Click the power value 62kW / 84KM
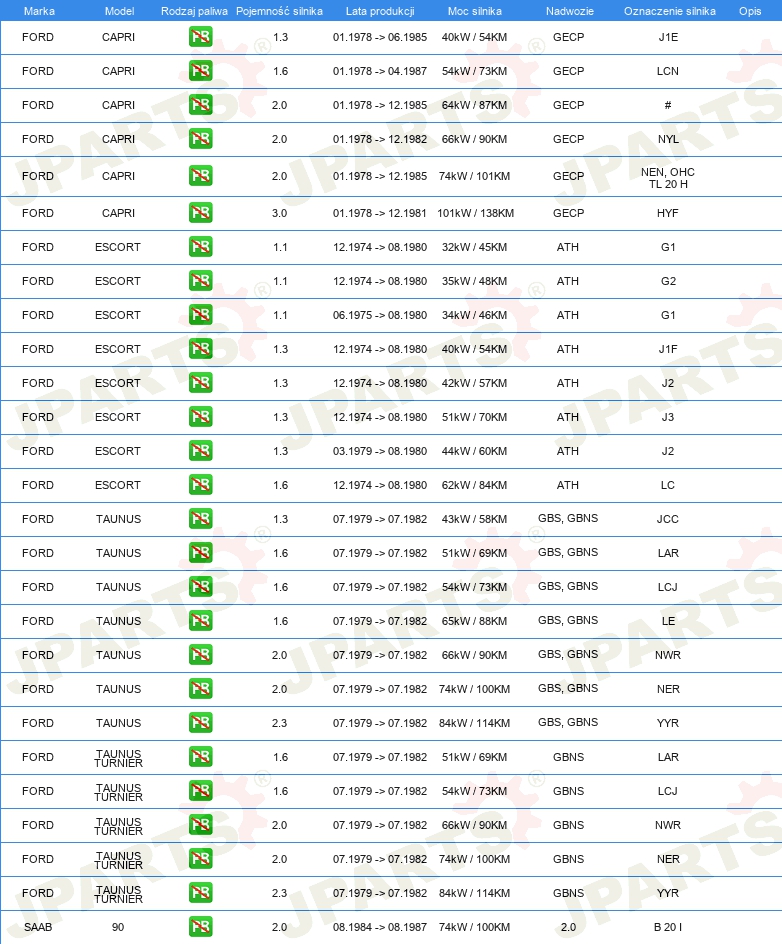 474,485
